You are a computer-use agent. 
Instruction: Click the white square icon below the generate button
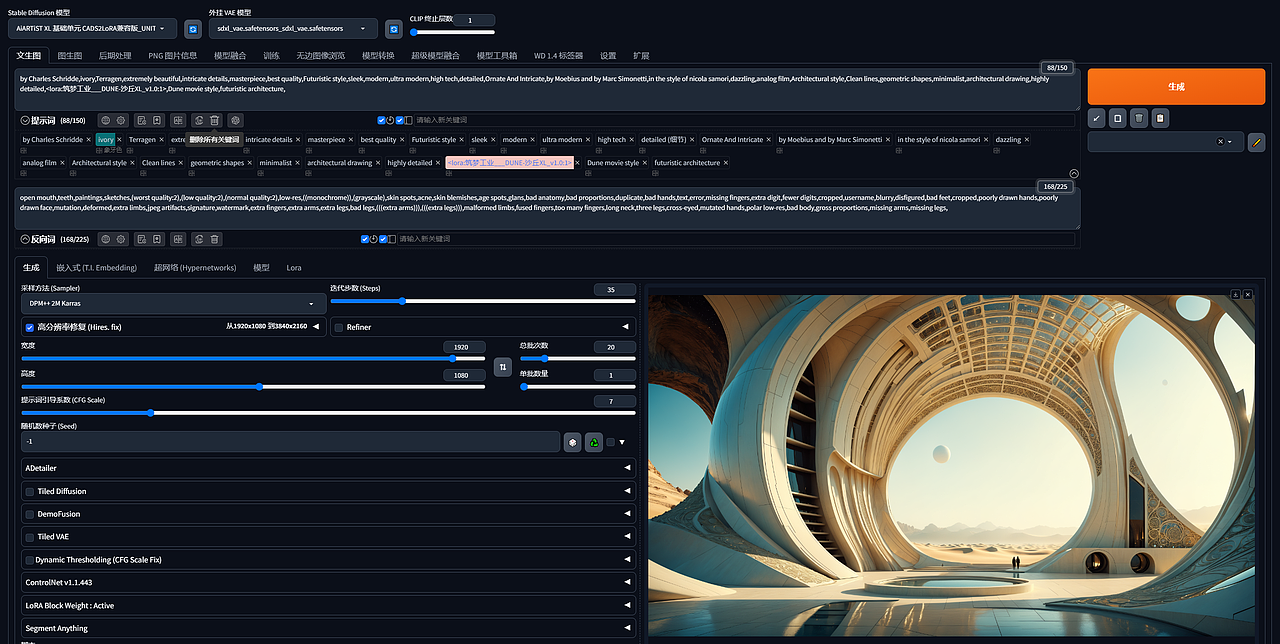pyautogui.click(x=1118, y=118)
